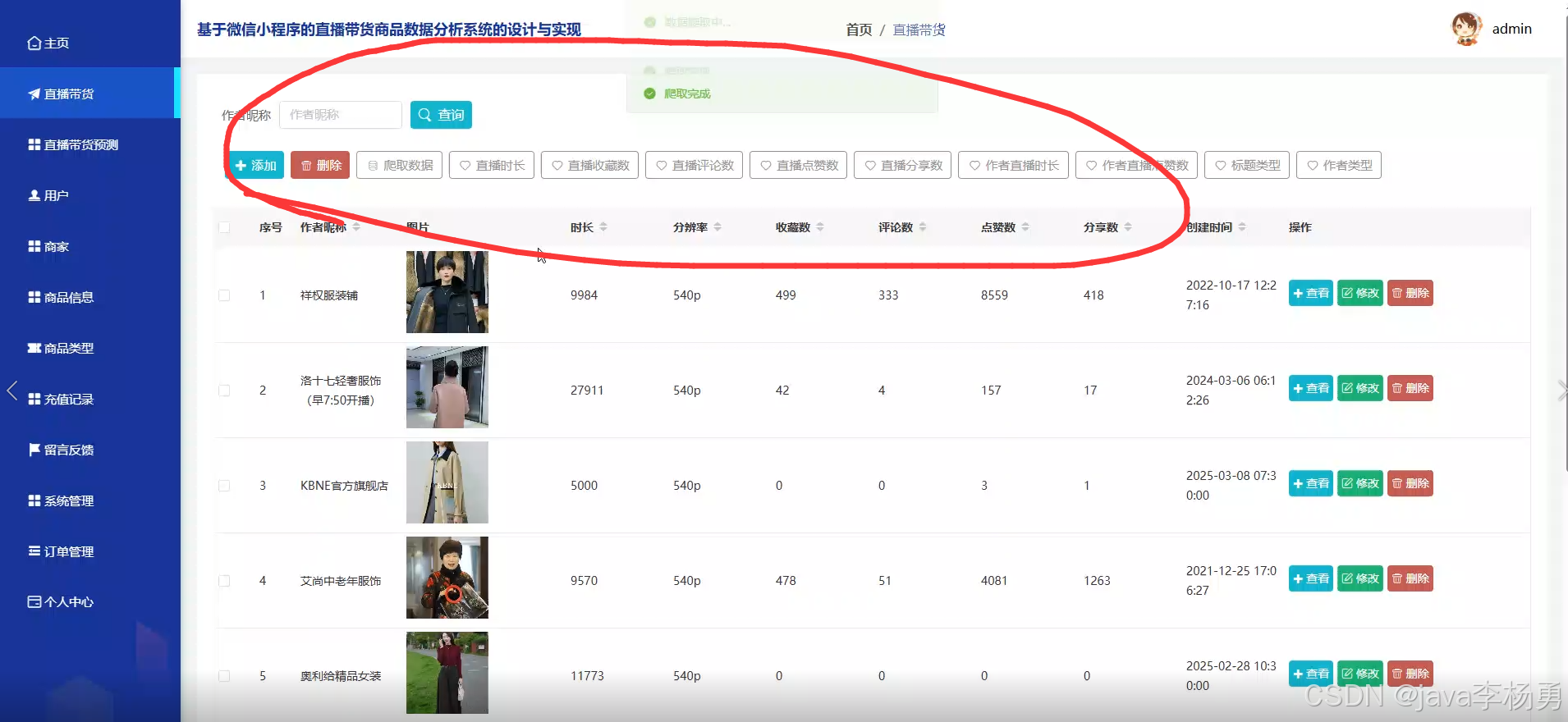Open 商家 sidebar menu
This screenshot has height=722, width=1568.
89,246
